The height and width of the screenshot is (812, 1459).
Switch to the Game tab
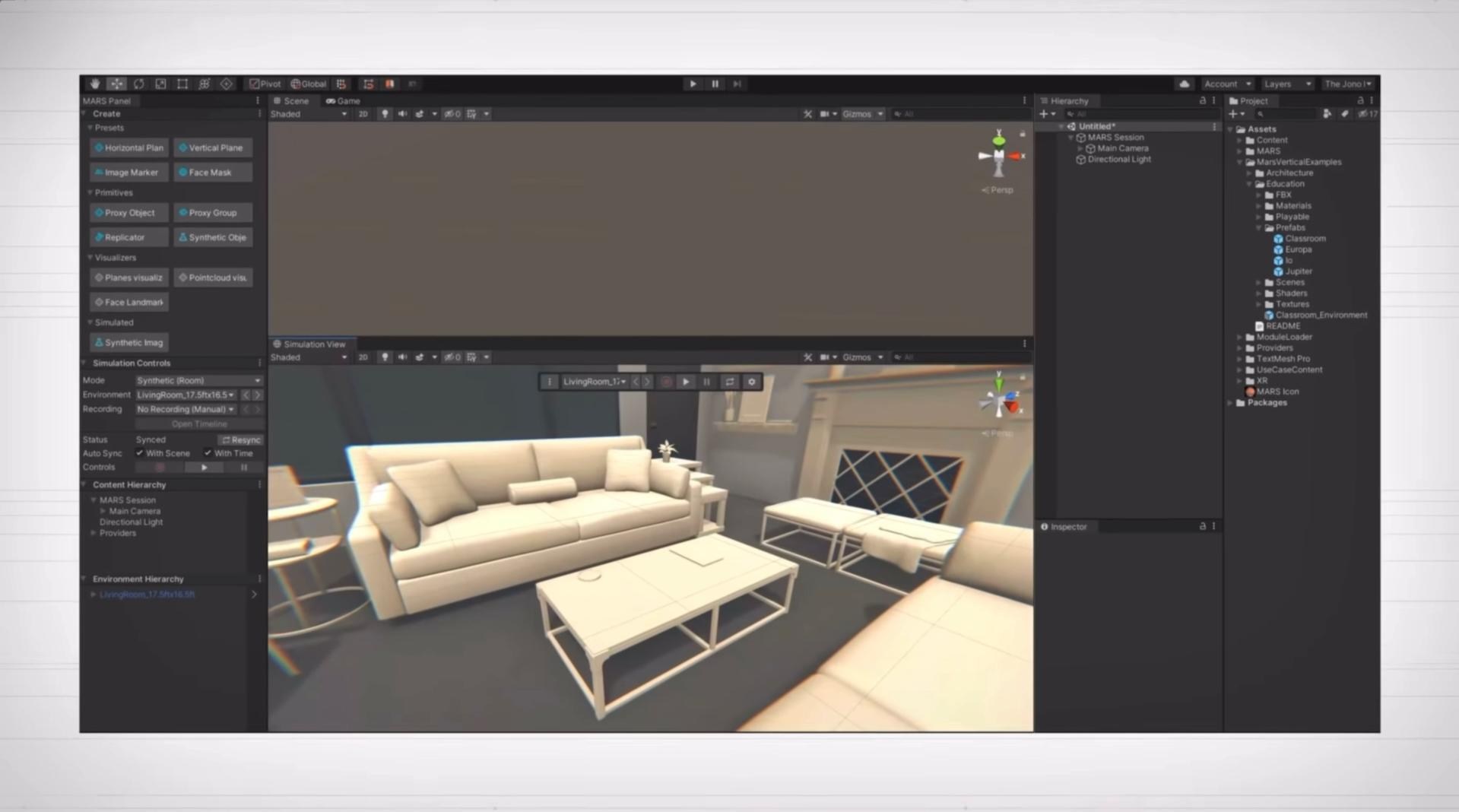[343, 100]
